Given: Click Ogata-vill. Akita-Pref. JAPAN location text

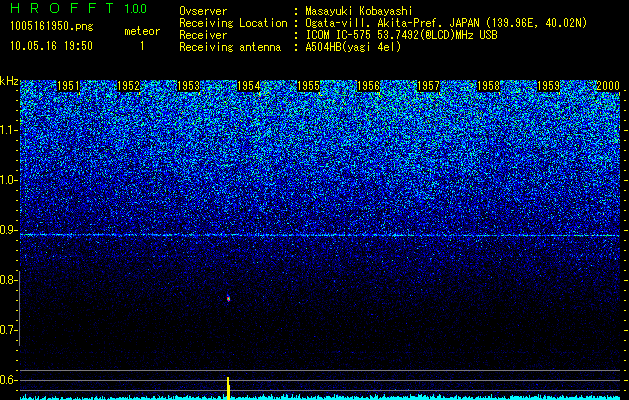Looking at the screenshot, I should [446, 23].
